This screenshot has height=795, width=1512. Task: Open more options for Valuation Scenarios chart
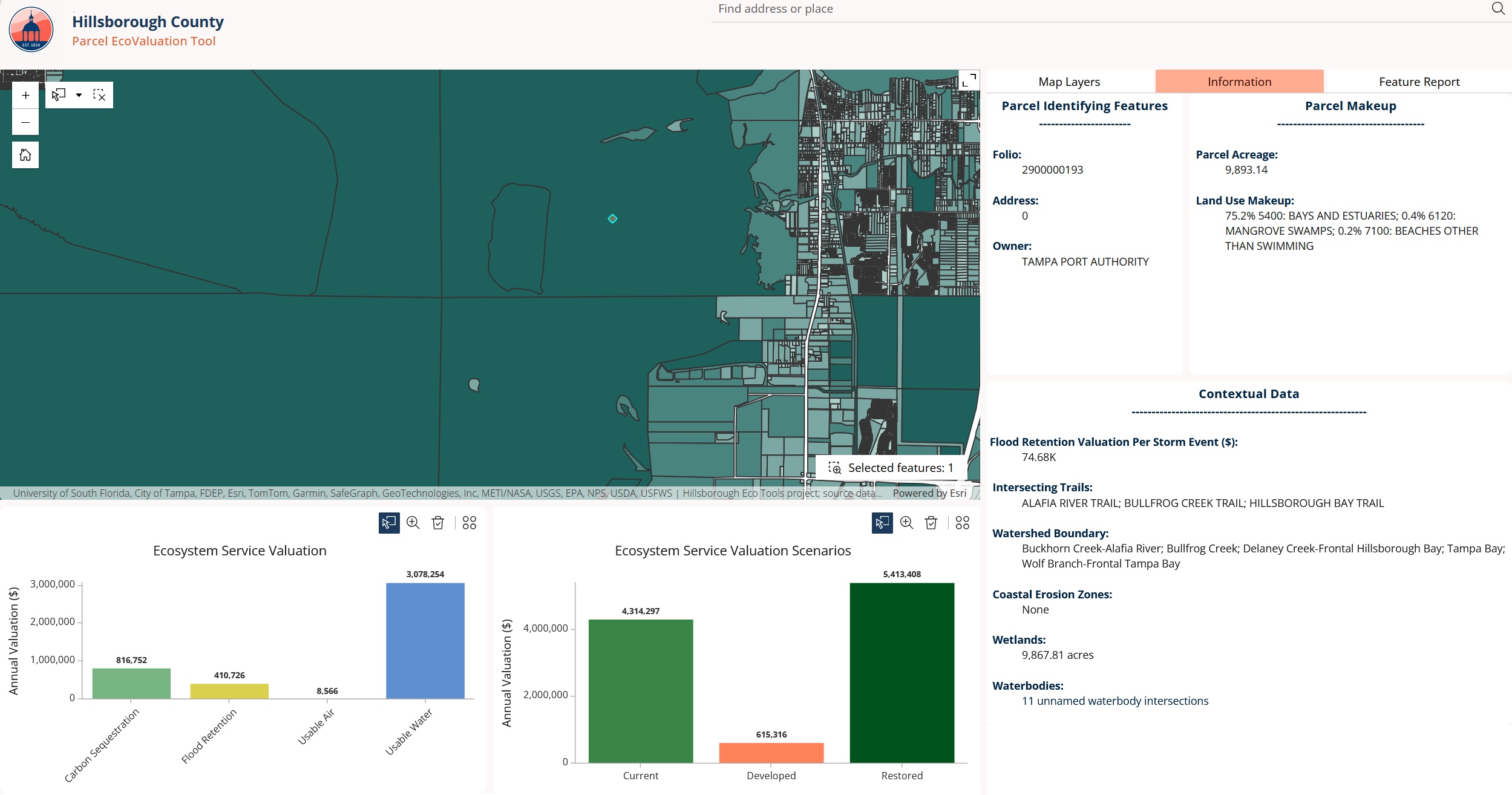pyautogui.click(x=963, y=523)
